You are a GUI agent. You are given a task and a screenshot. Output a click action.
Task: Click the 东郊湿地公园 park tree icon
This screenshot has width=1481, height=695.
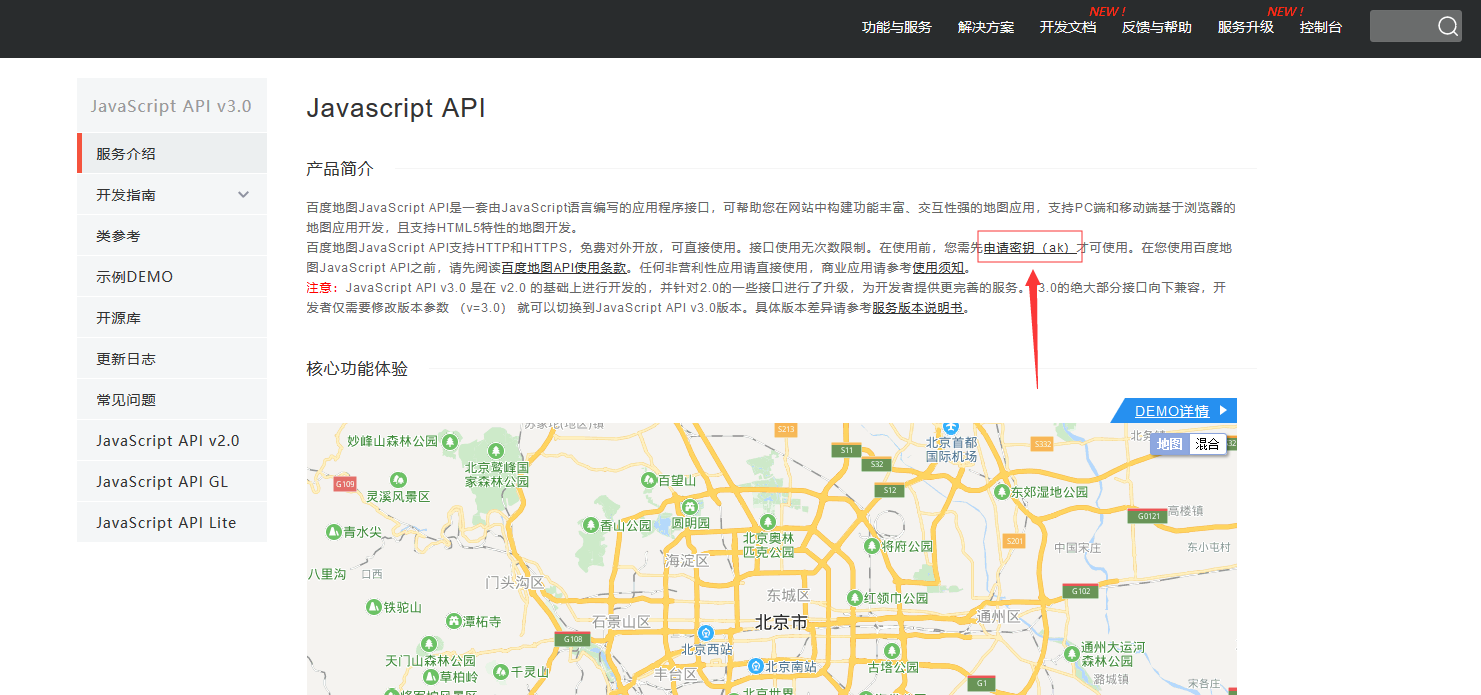click(1001, 492)
